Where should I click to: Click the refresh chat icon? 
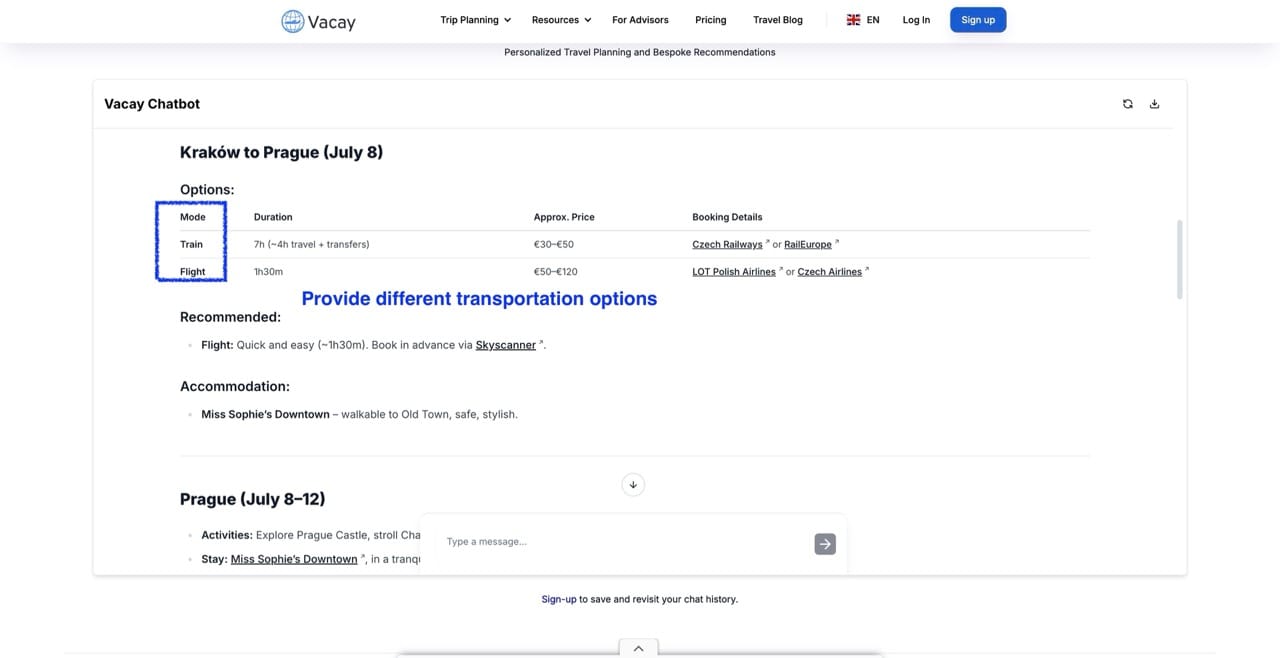pos(1127,103)
